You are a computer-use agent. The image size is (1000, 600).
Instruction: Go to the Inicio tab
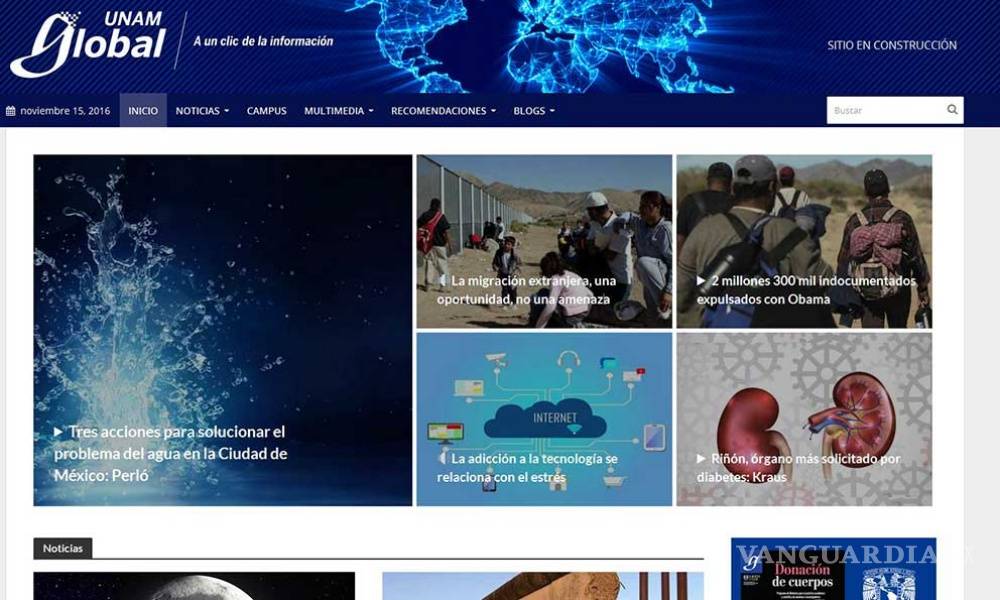(x=143, y=110)
